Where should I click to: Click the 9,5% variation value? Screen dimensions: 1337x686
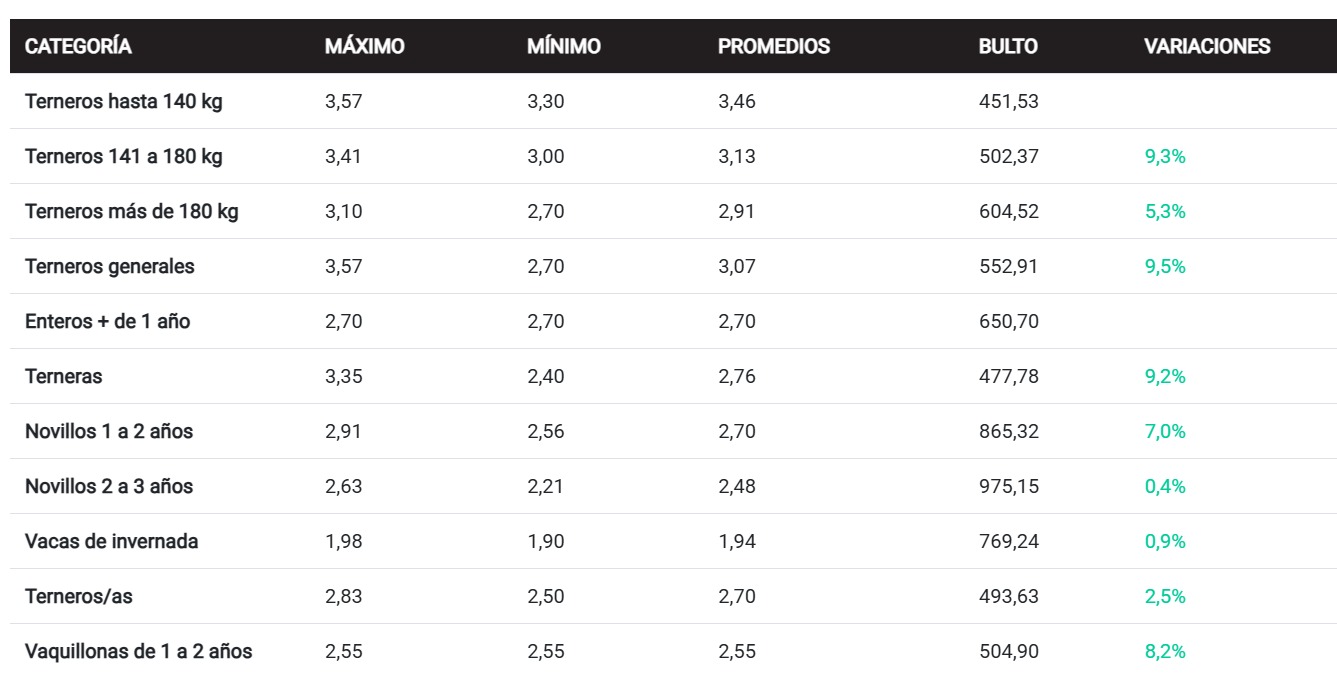click(1165, 267)
